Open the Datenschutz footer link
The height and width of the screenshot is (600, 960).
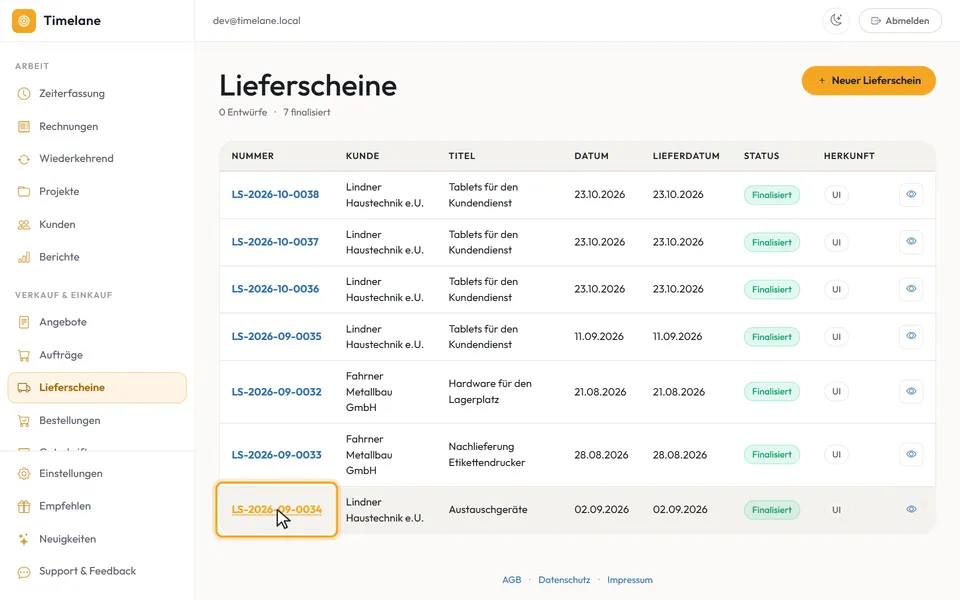[564, 580]
